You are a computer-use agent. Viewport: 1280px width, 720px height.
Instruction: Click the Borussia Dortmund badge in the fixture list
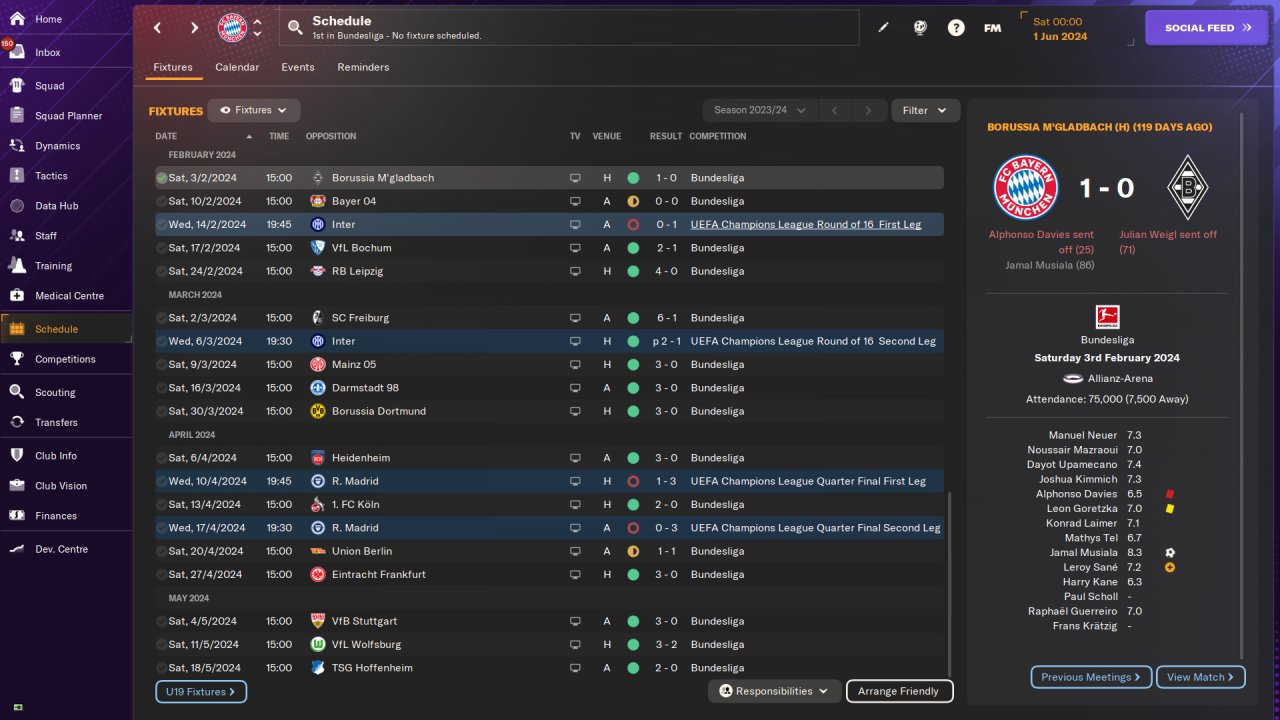click(x=317, y=411)
